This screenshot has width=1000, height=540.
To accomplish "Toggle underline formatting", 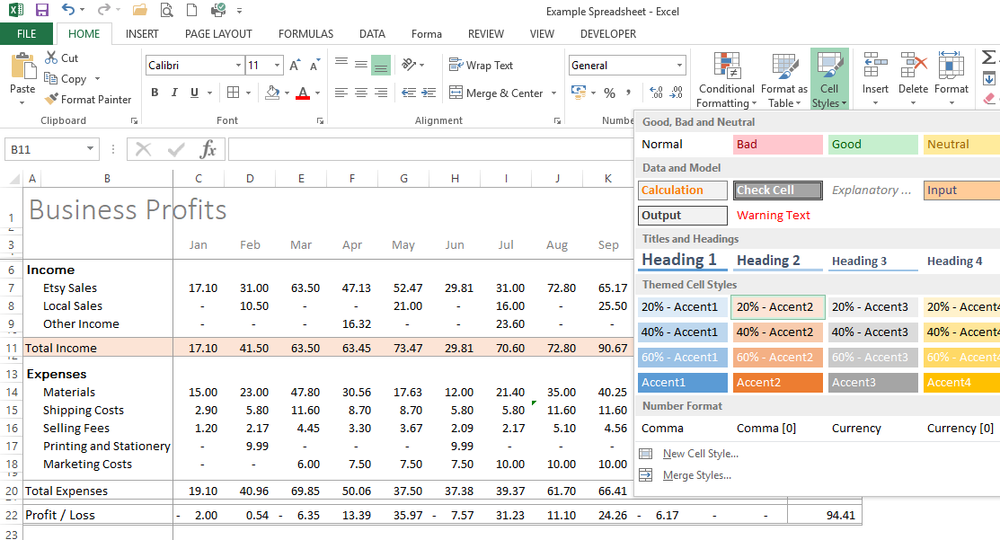I will tap(195, 93).
